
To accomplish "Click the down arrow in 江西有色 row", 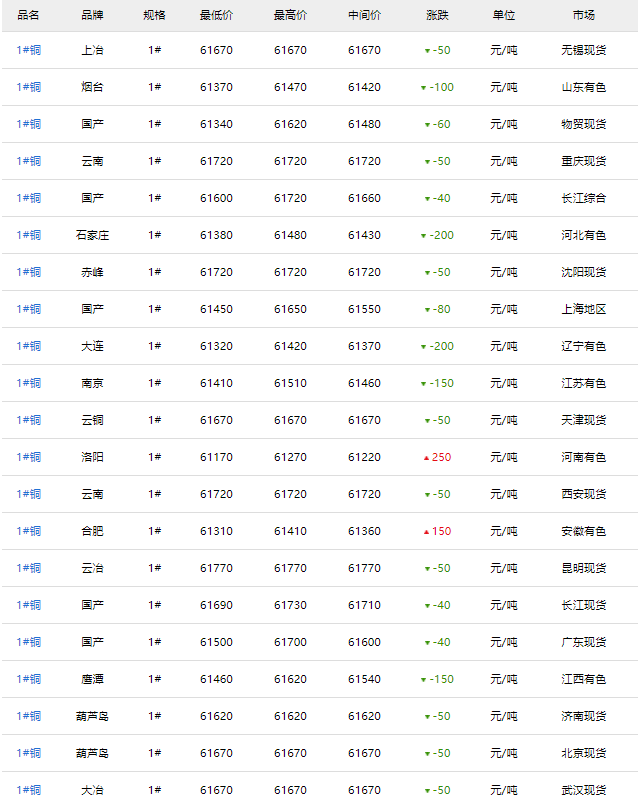I will click(x=424, y=680).
